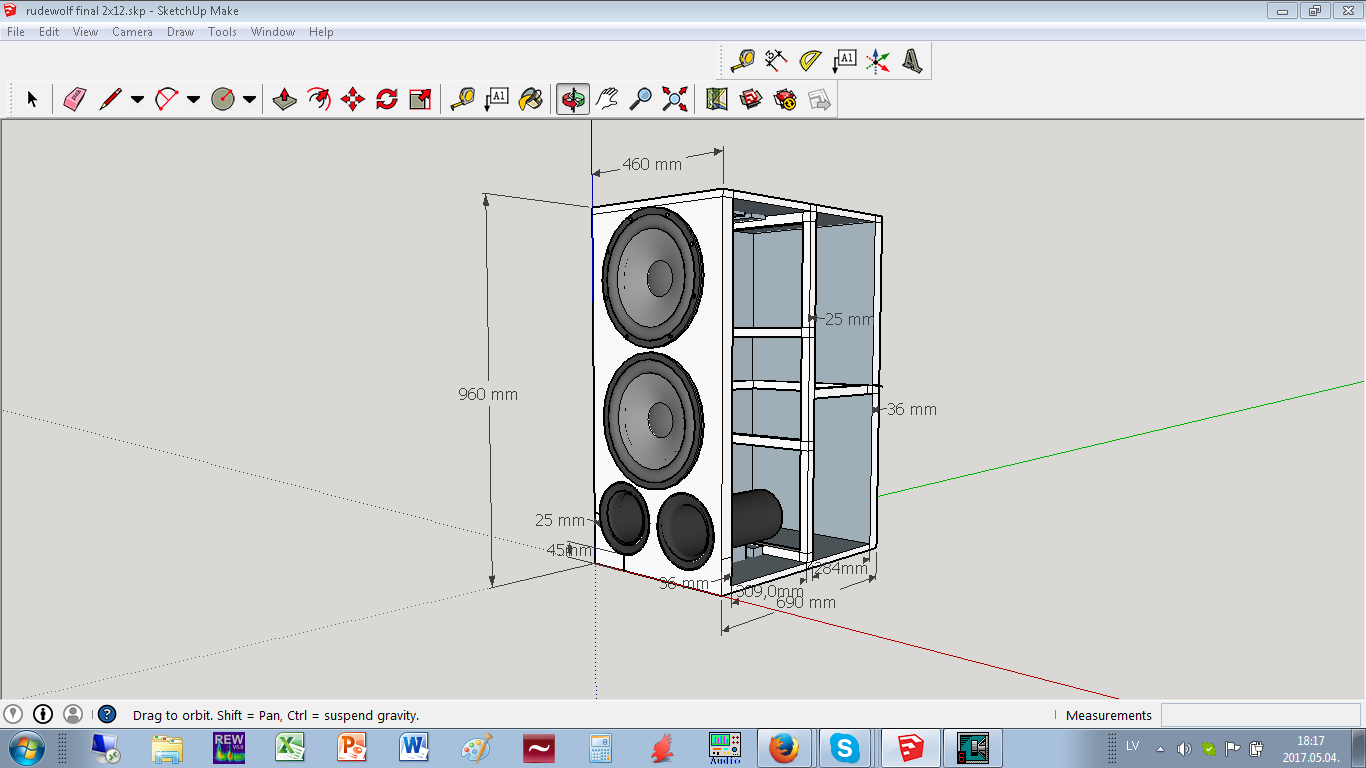Pick the Push/Pull tool
This screenshot has width=1366, height=768.
click(x=285, y=99)
